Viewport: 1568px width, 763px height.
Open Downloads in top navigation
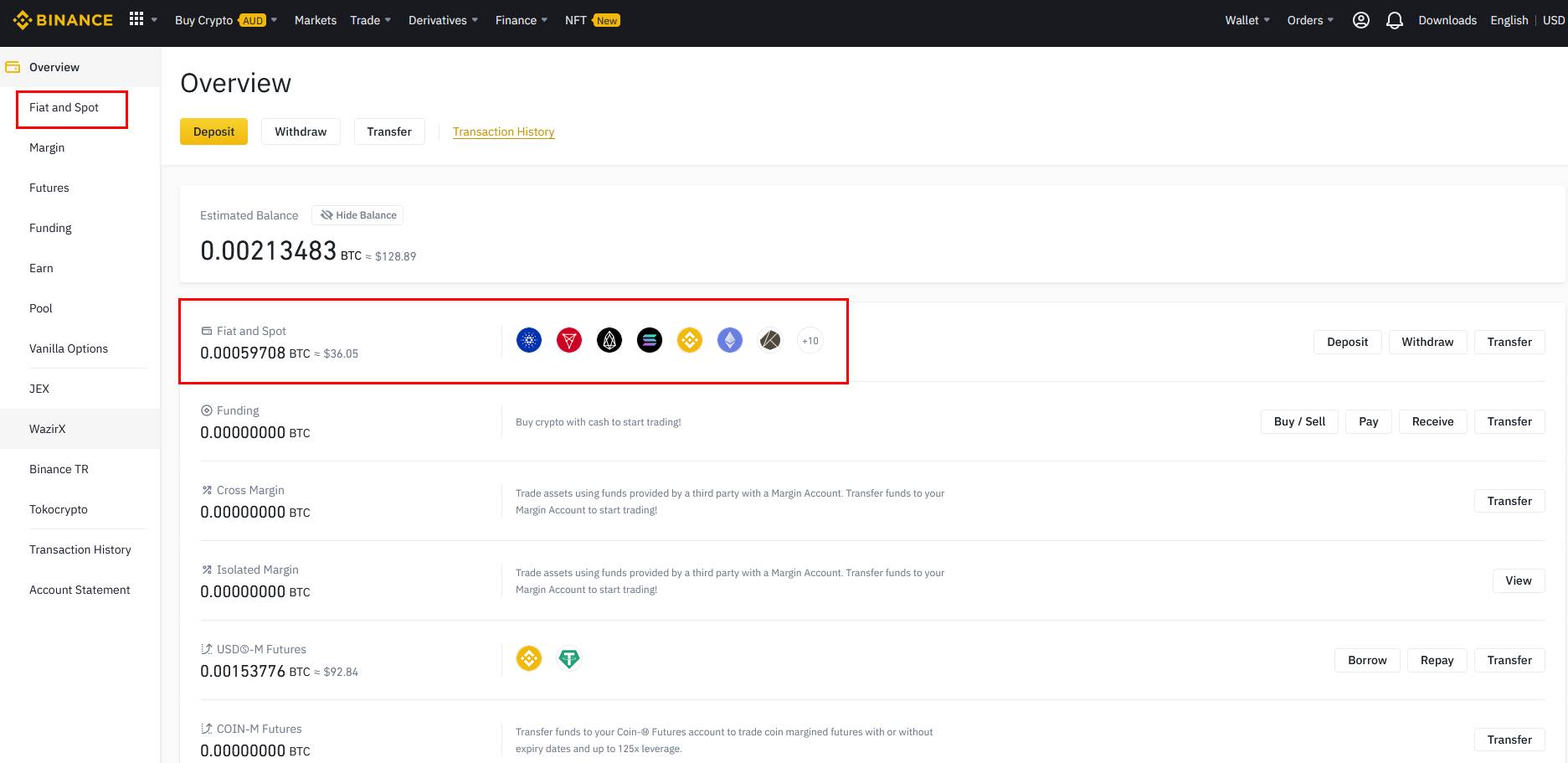tap(1447, 20)
